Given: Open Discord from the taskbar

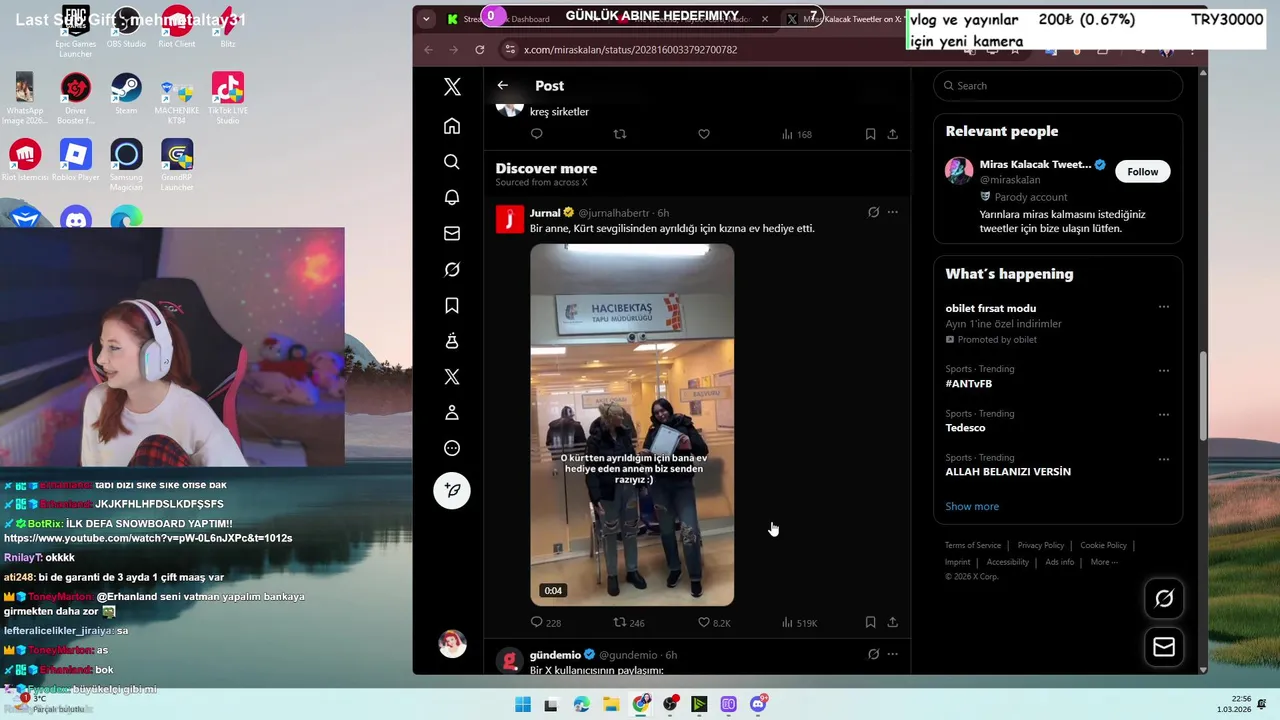Looking at the screenshot, I should click(758, 704).
